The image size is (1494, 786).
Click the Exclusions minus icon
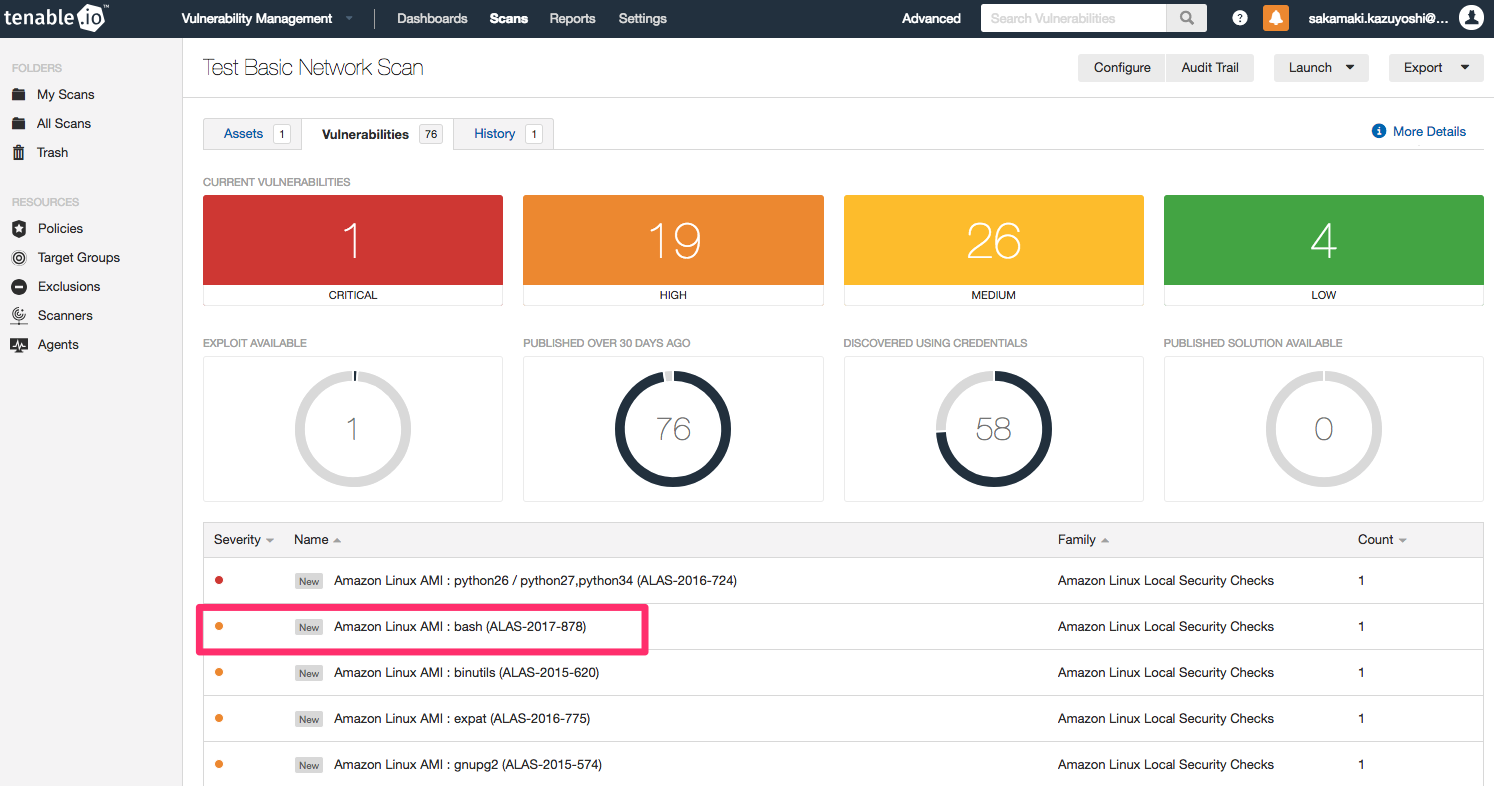(18, 287)
